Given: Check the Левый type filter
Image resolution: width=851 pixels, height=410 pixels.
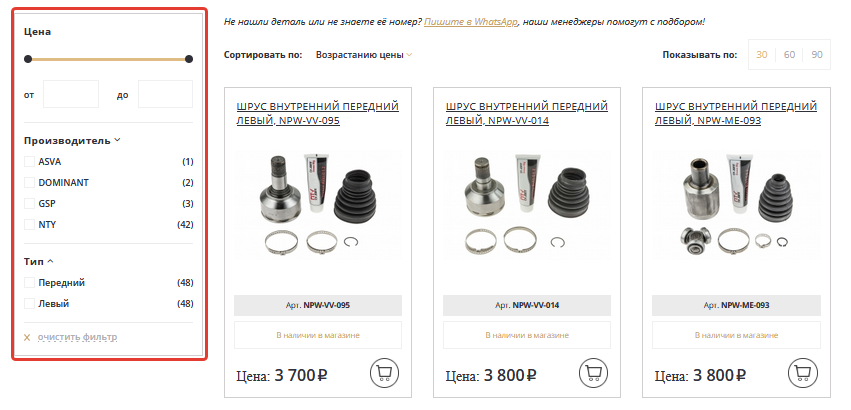Looking at the screenshot, I should pyautogui.click(x=29, y=304).
